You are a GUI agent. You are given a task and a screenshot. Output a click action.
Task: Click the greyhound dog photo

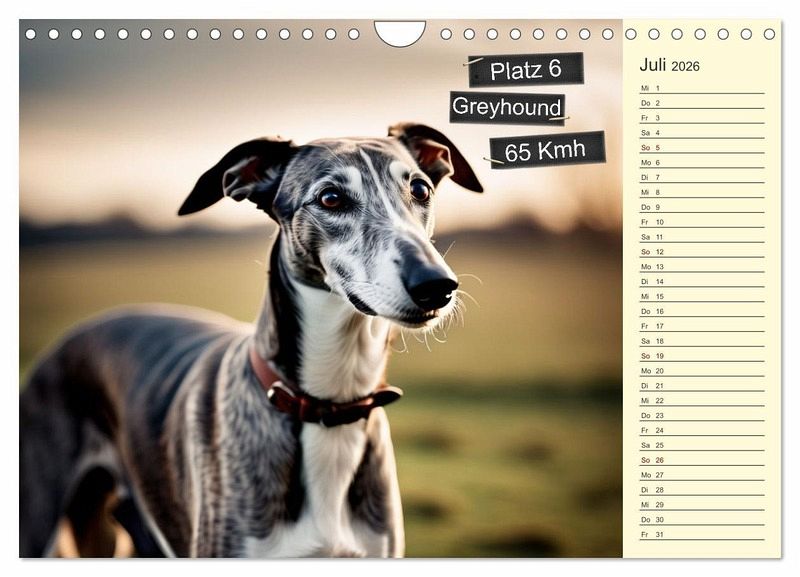tap(321, 289)
